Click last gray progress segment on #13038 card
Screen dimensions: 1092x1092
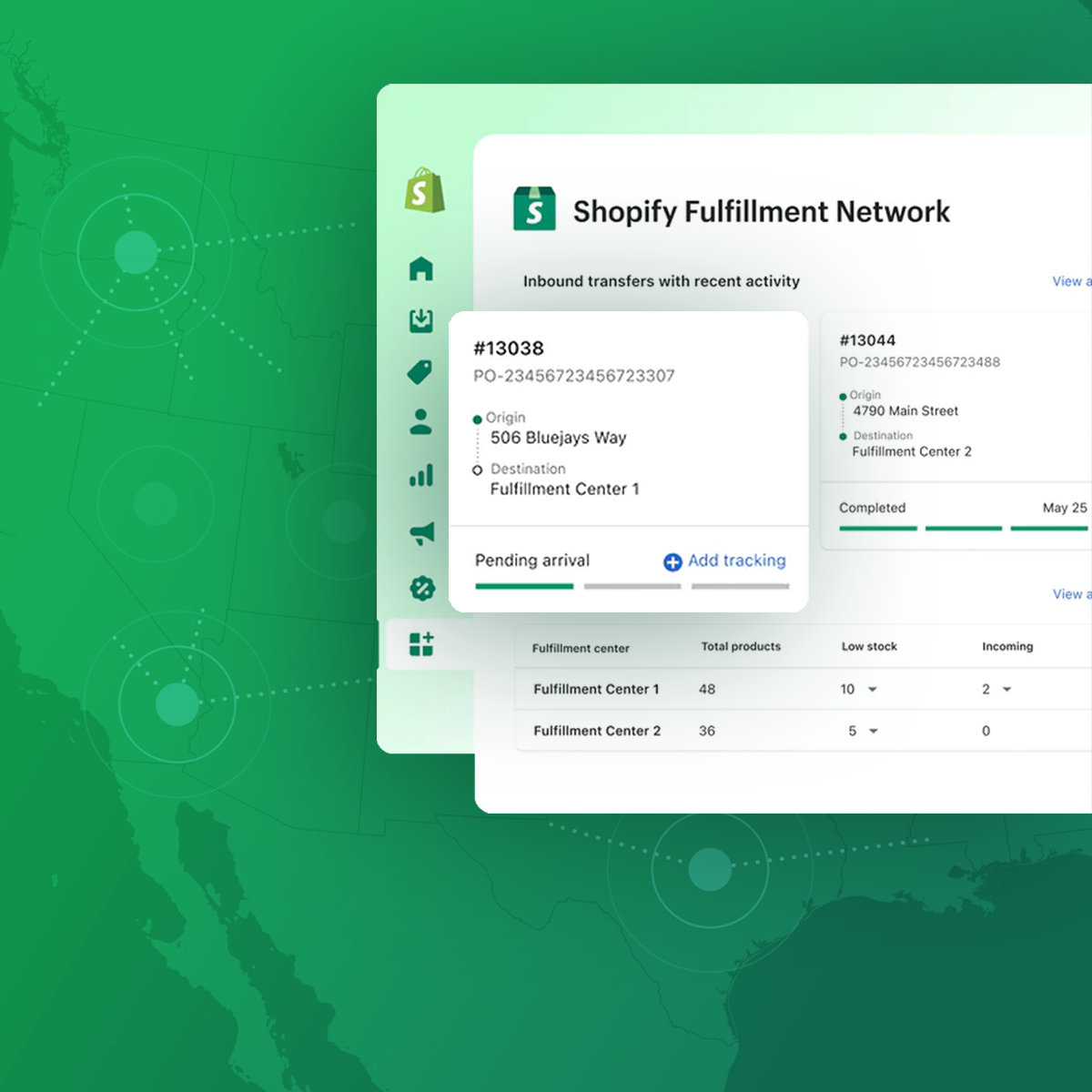click(x=741, y=587)
